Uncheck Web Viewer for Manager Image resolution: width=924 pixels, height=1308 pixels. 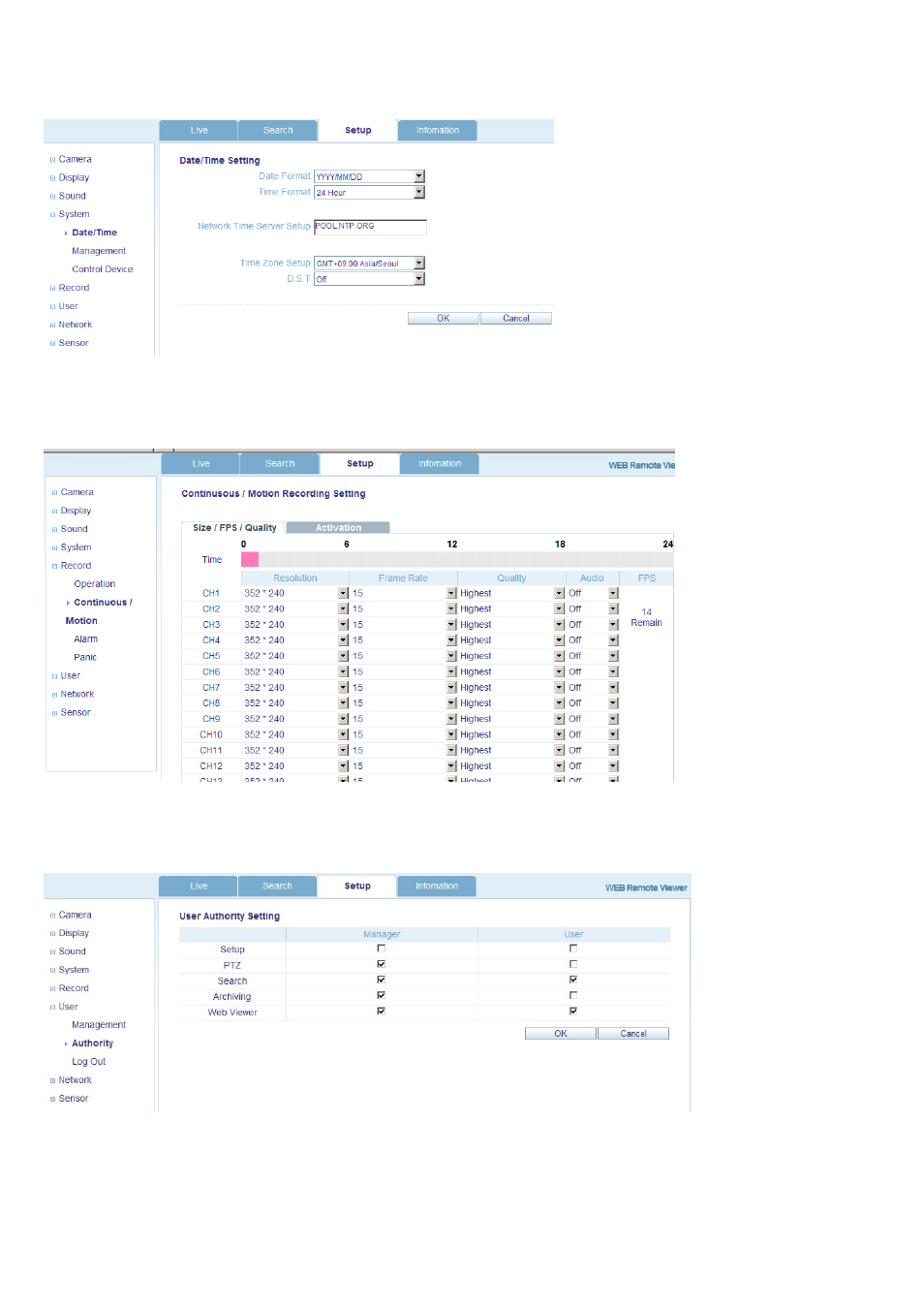coord(381,1011)
